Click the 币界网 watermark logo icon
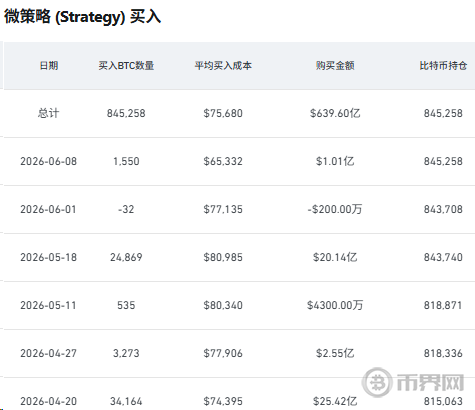The width and height of the screenshot is (475, 410). click(377, 382)
